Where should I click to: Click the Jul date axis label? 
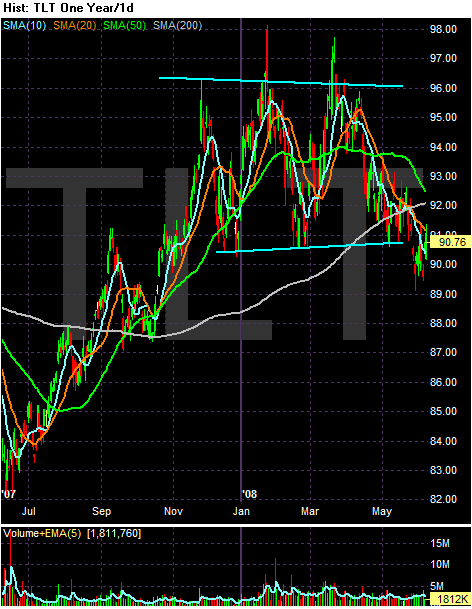coord(28,511)
